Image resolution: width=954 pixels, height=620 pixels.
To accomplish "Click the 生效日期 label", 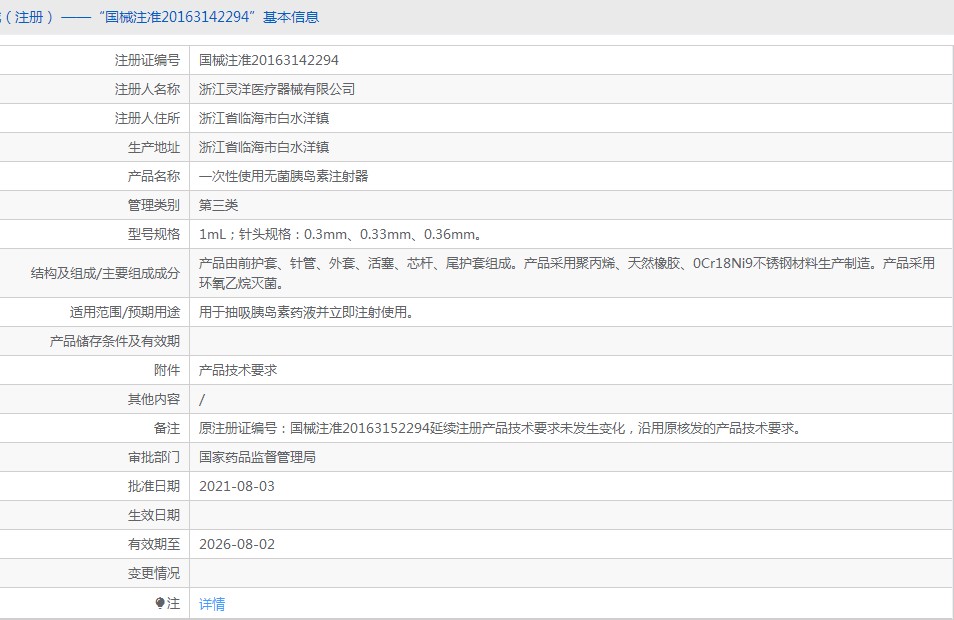I will pyautogui.click(x=154, y=515).
